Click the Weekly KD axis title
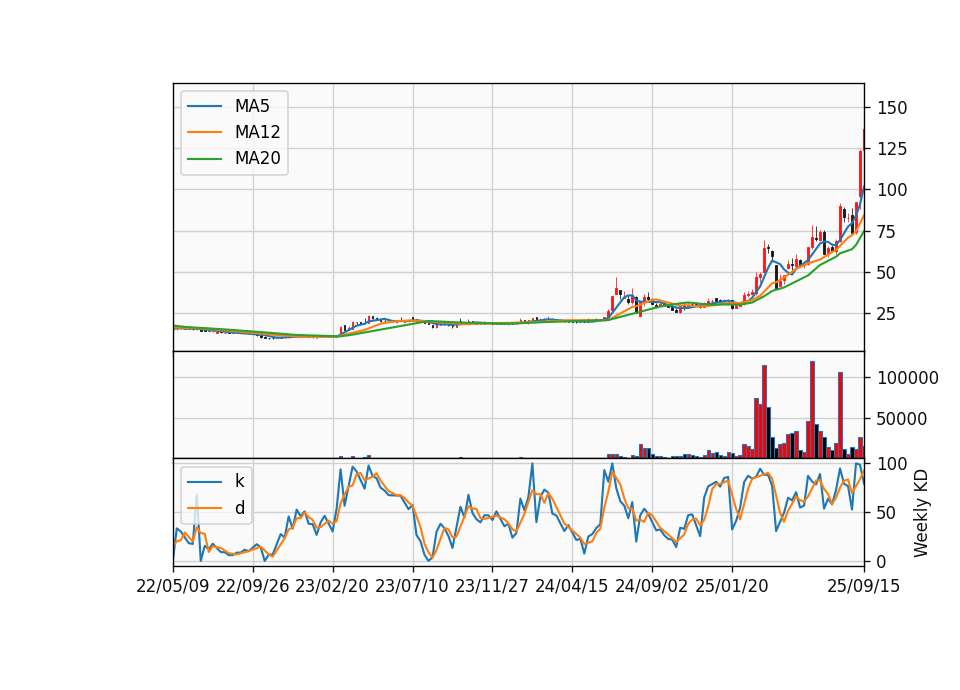The image size is (960, 690). [921, 513]
